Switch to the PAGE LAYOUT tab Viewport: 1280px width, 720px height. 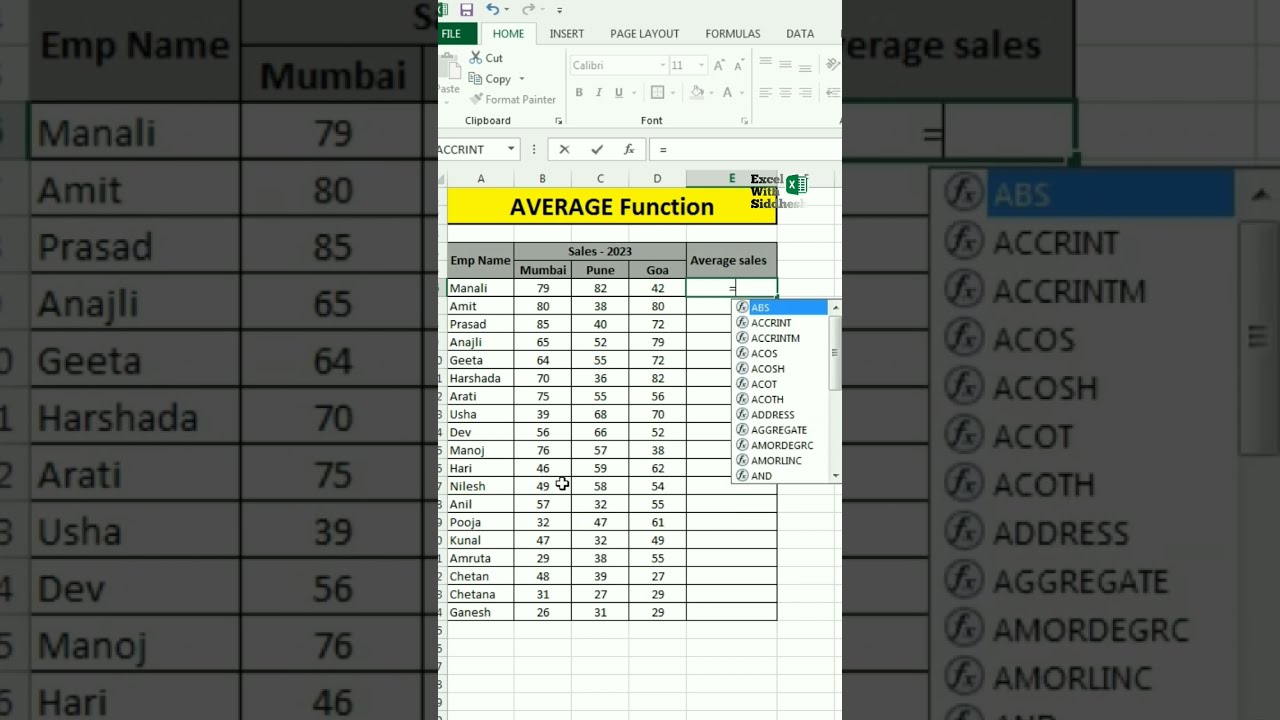(645, 34)
